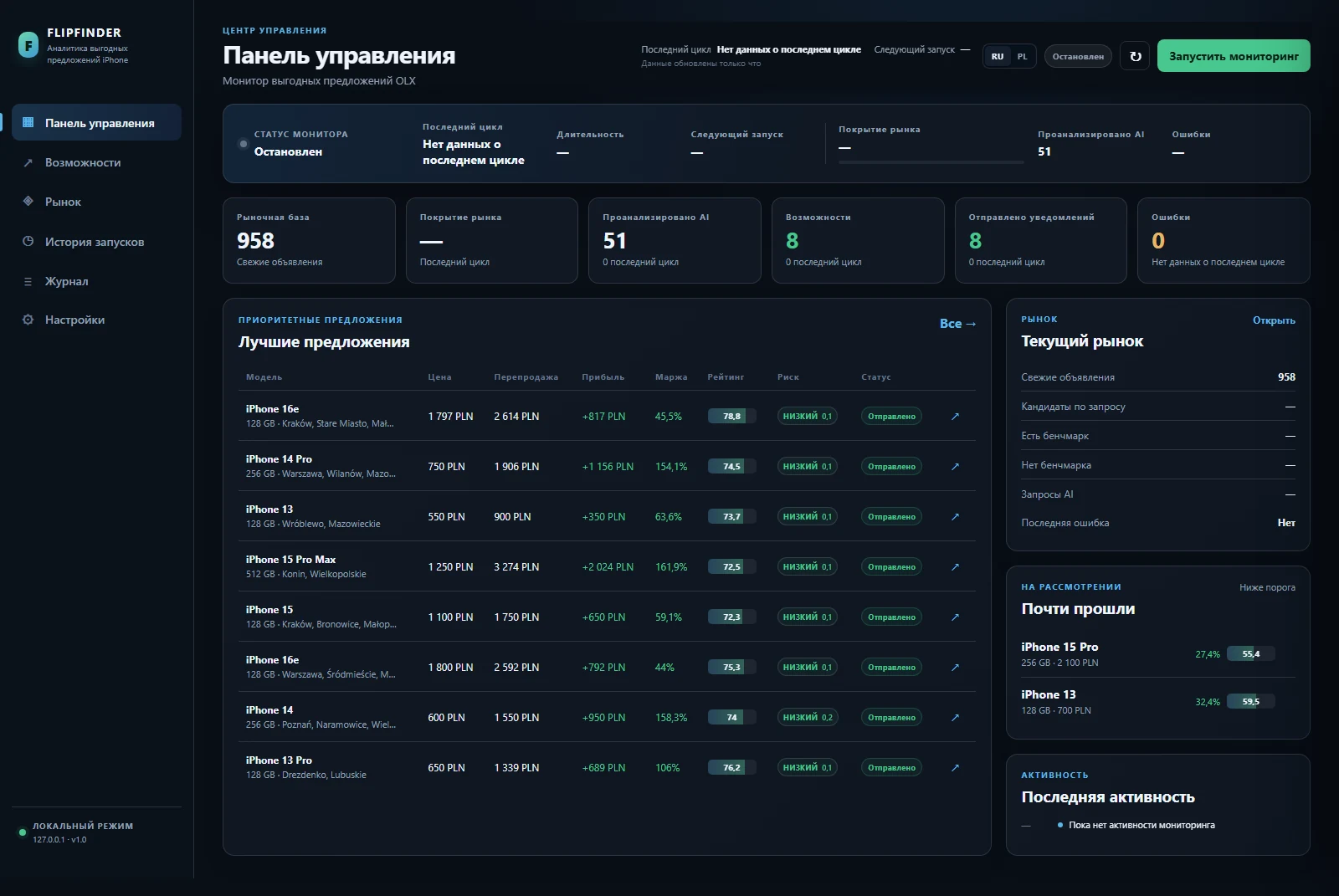Click the Настройки gear icon in sidebar
Screen dimensions: 1339x896
pos(28,320)
